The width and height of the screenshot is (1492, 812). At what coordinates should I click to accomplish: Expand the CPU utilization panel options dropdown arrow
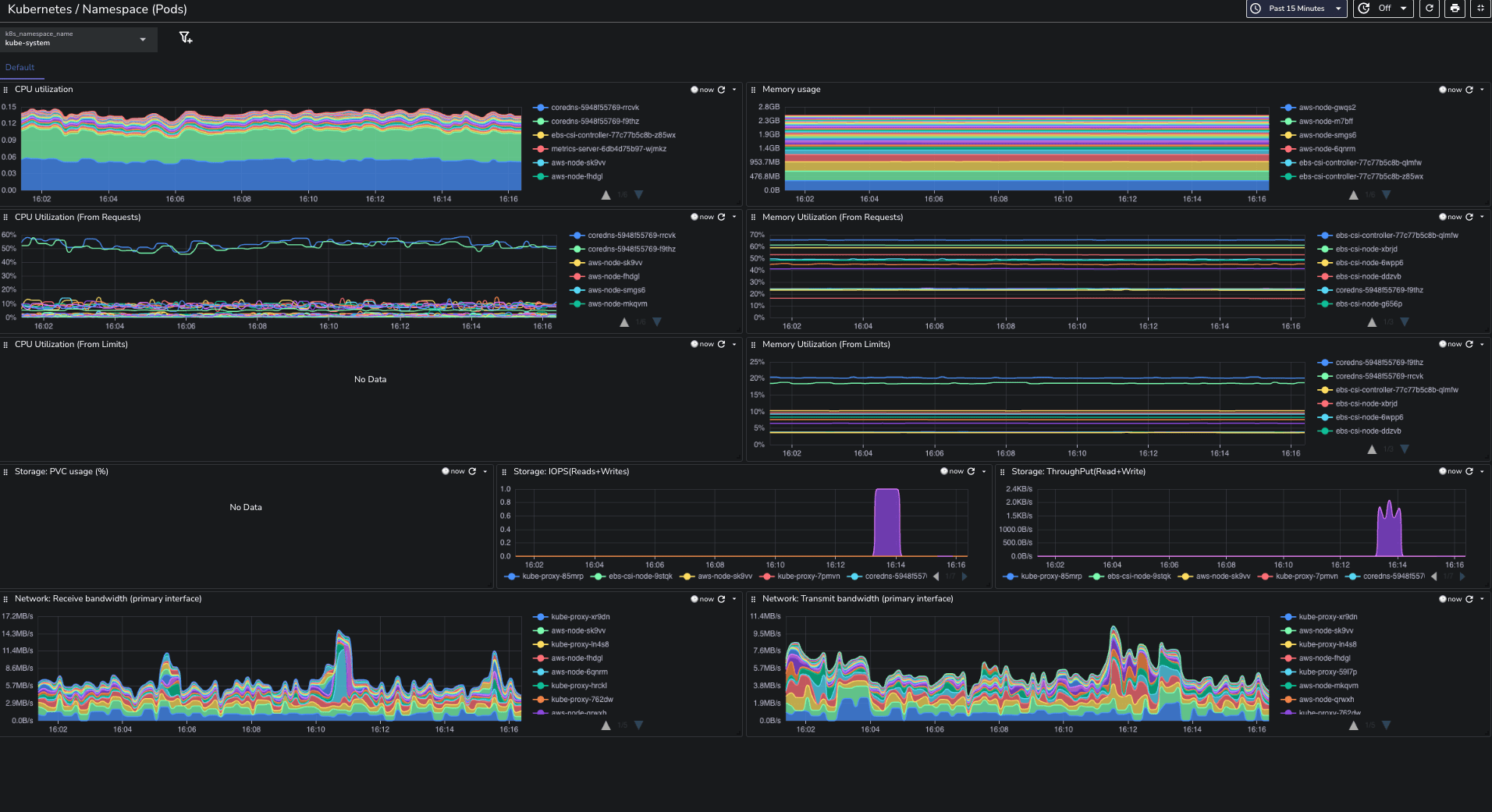click(x=732, y=90)
